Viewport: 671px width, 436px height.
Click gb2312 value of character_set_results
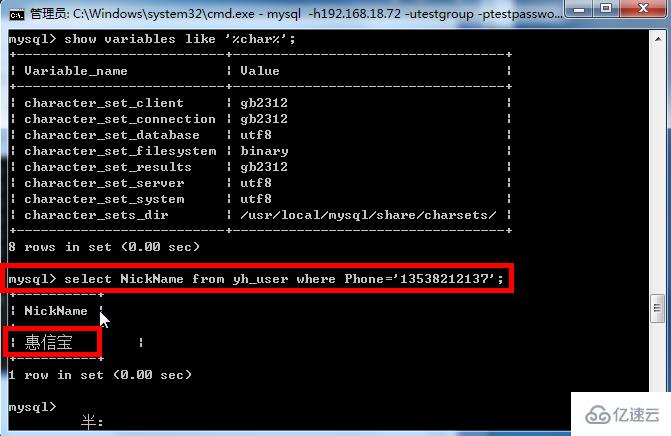click(264, 167)
